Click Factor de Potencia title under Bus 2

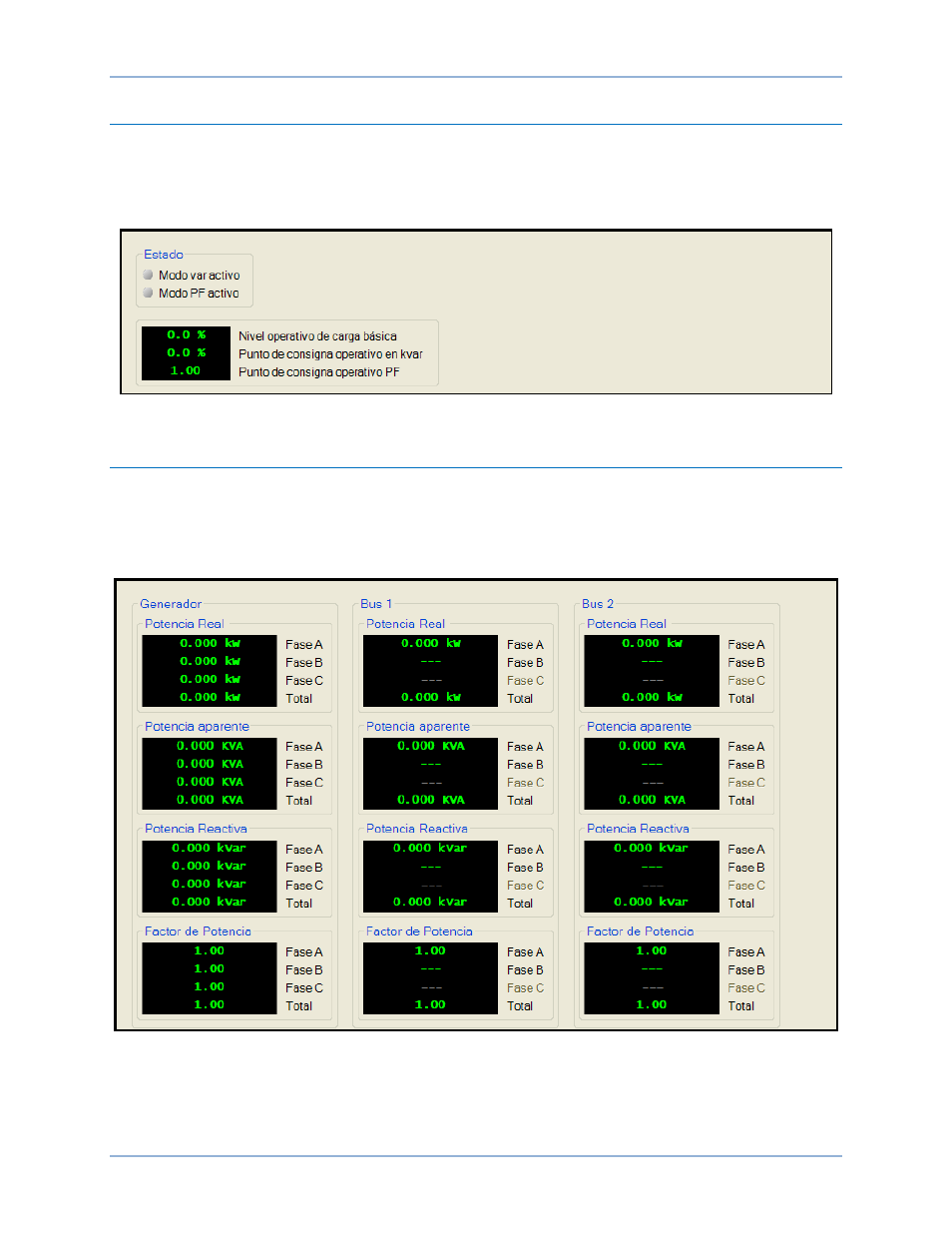point(640,931)
